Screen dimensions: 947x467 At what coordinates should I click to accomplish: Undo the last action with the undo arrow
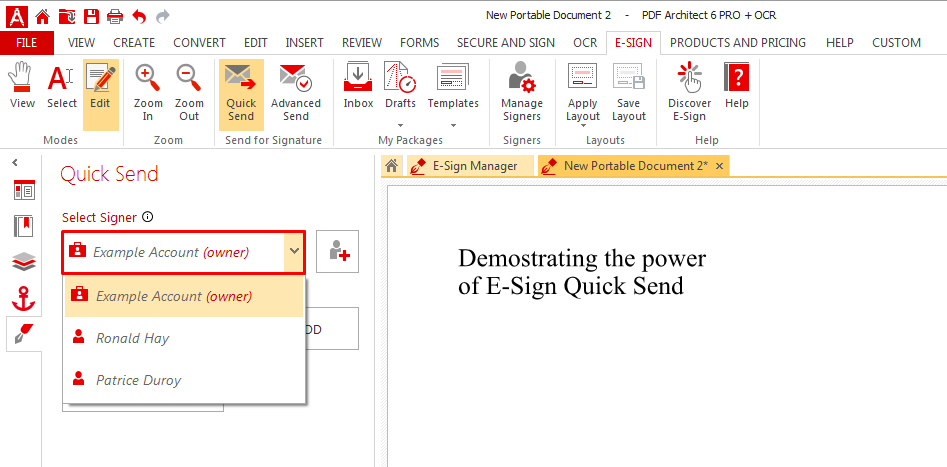point(139,16)
